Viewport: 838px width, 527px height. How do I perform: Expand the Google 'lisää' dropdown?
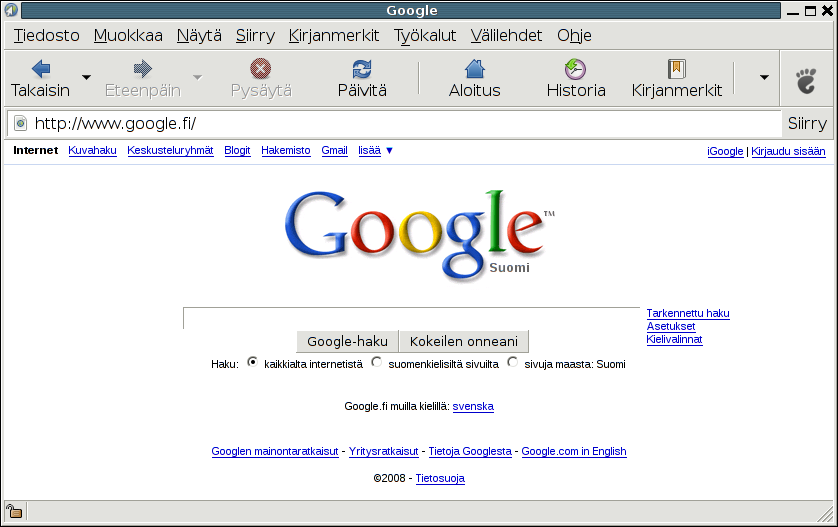[376, 151]
